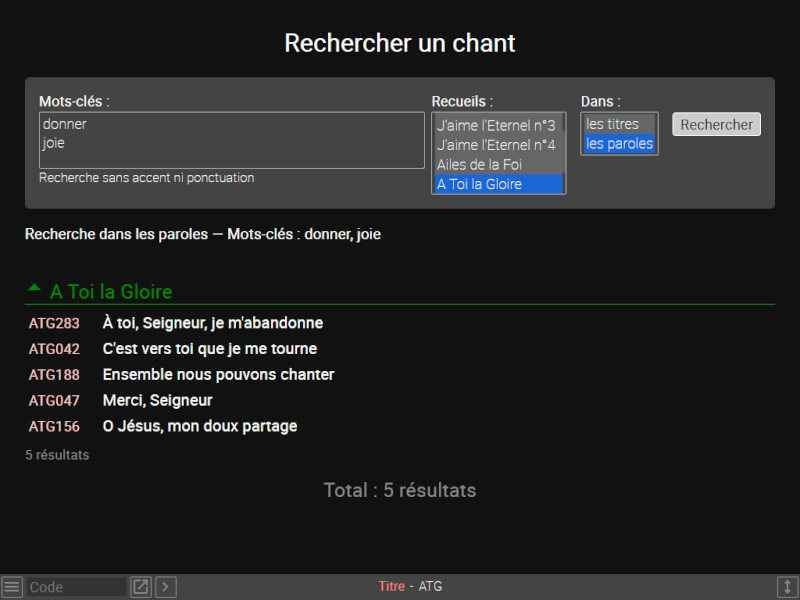The width and height of the screenshot is (800, 600).
Task: Select 'les paroles' search option
Action: point(619,144)
